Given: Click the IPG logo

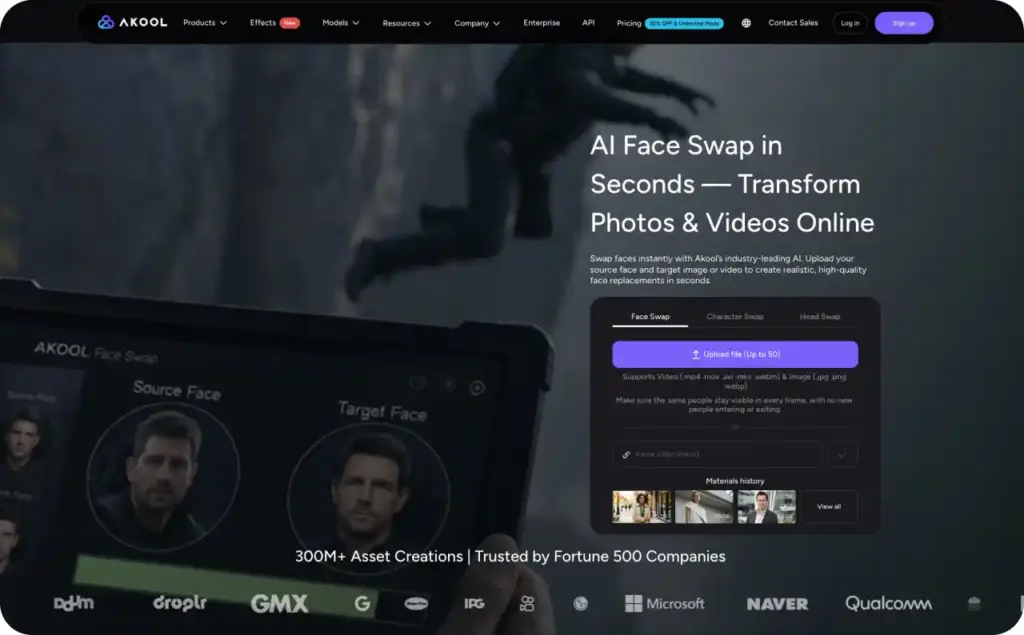Looking at the screenshot, I should coord(474,604).
